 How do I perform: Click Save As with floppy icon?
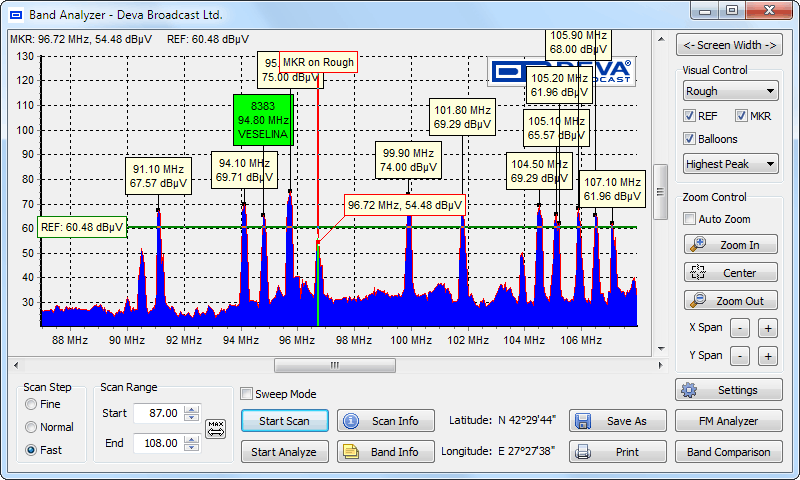coord(617,421)
